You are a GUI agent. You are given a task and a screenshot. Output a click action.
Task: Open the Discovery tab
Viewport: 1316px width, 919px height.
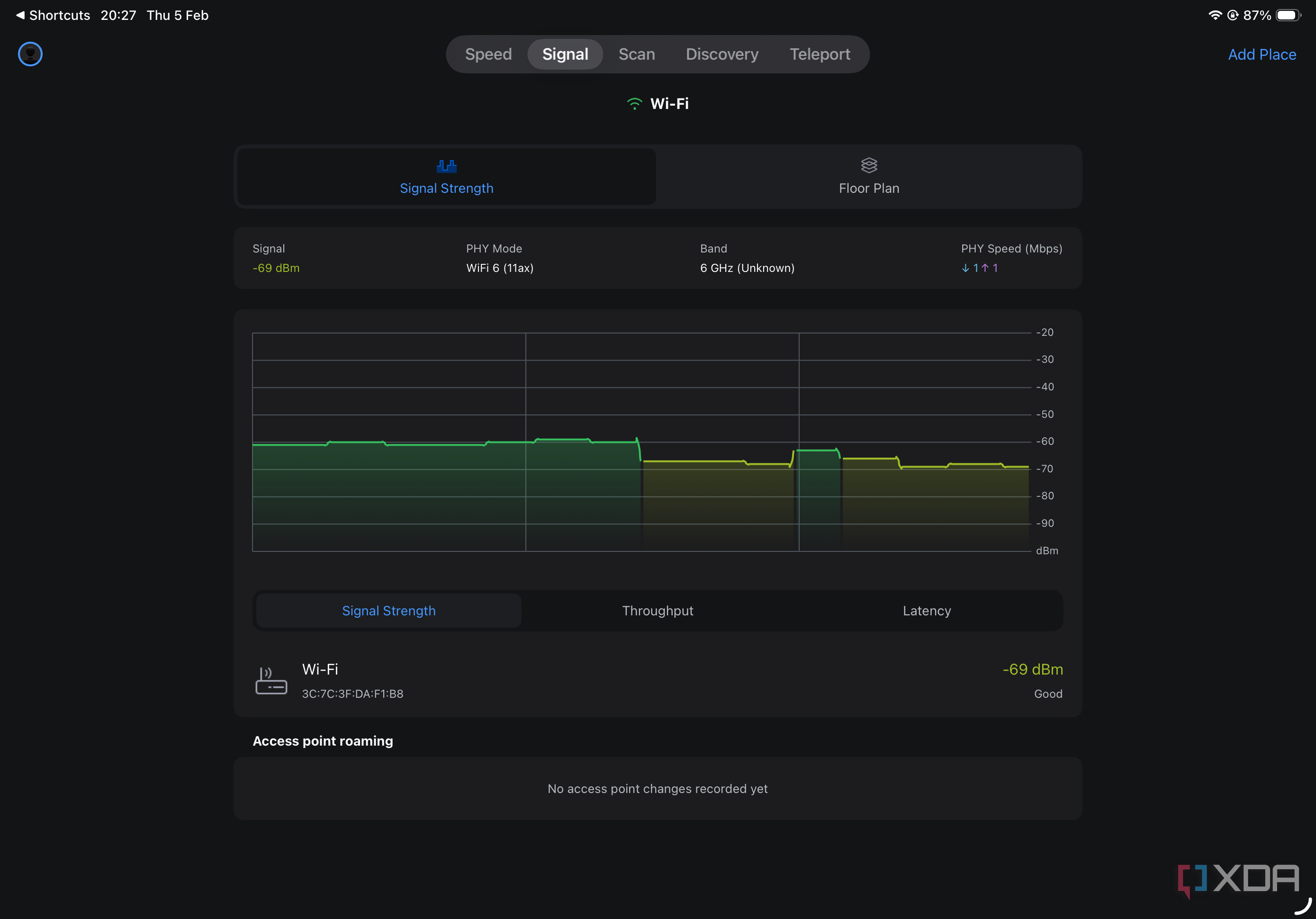(721, 54)
